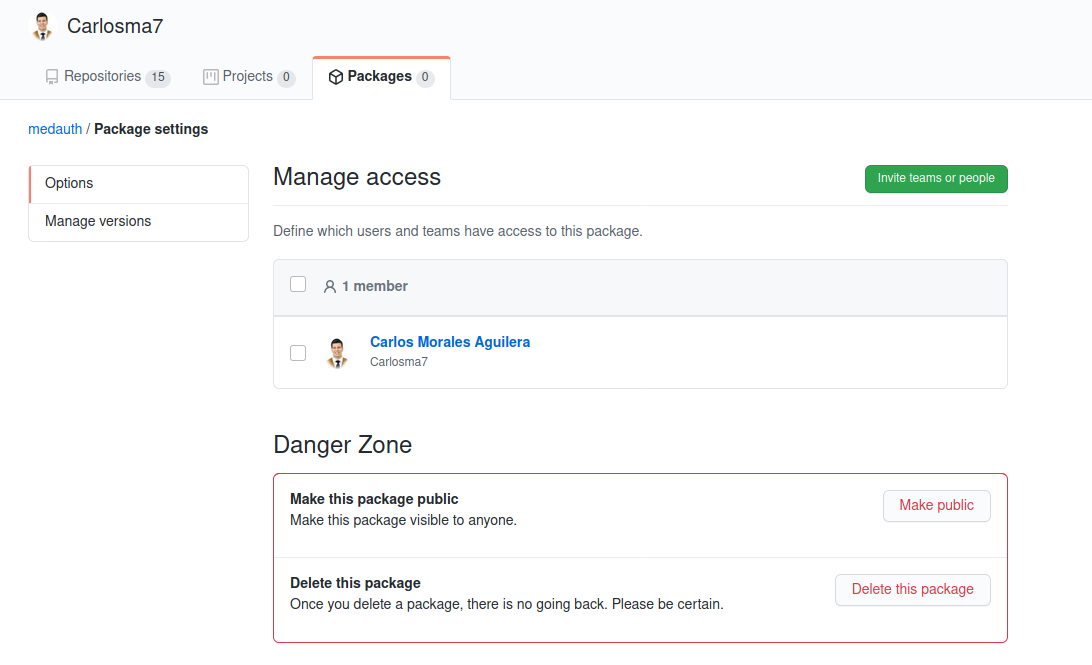Click the '1 member' header text
This screenshot has width=1092, height=665.
click(x=375, y=286)
